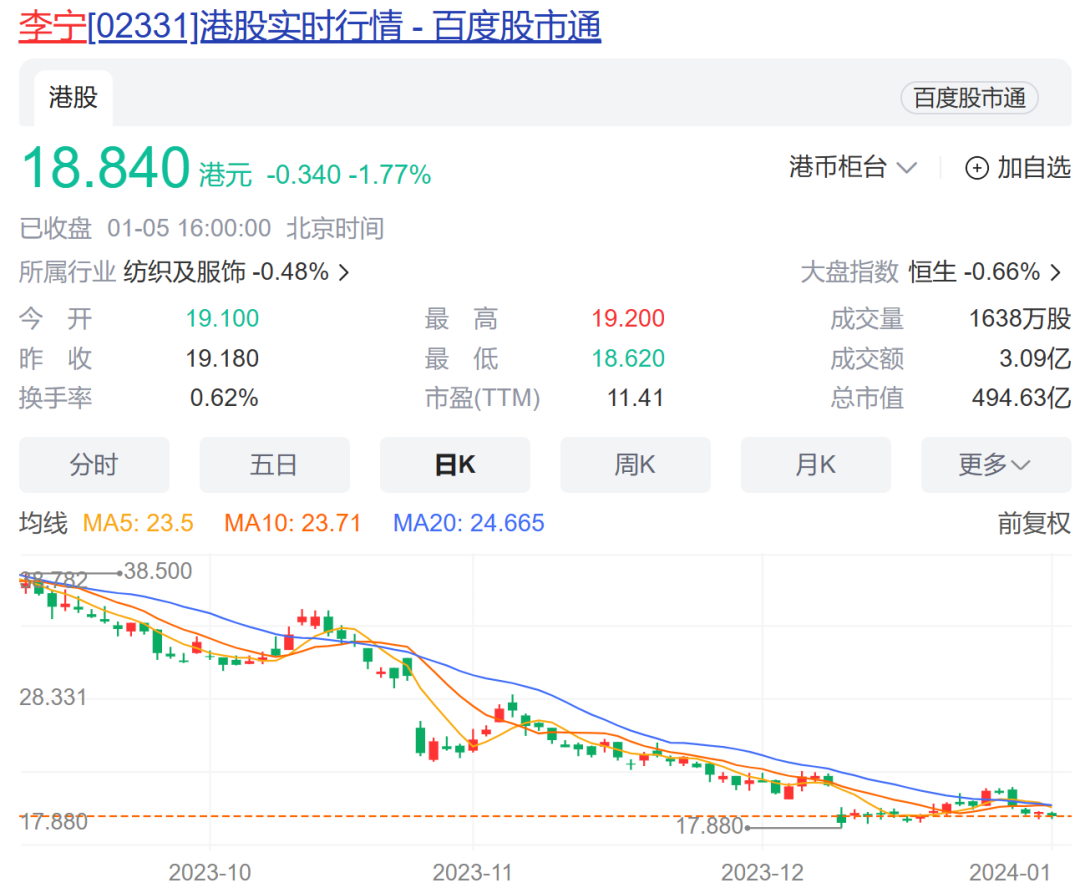Click the 28.331 price axis label
The height and width of the screenshot is (888, 1080).
[x=53, y=697]
